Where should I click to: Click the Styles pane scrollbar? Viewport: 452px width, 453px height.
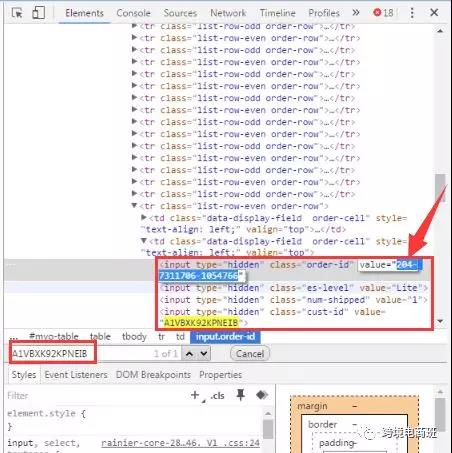pos(268,428)
